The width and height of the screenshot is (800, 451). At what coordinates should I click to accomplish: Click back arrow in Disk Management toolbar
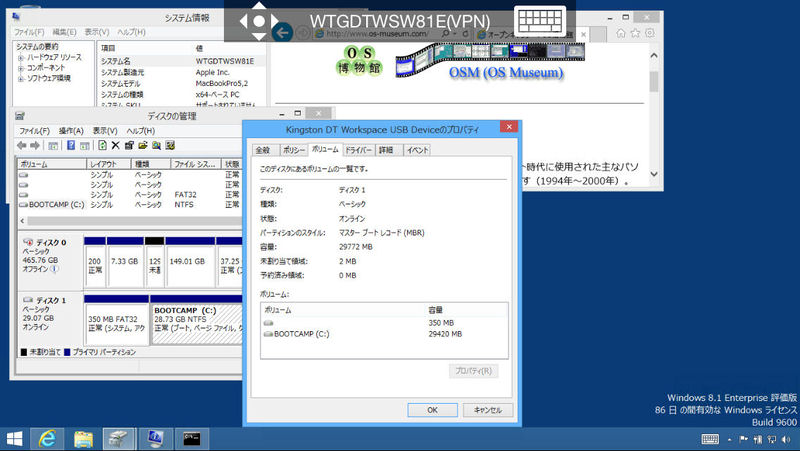[x=21, y=145]
